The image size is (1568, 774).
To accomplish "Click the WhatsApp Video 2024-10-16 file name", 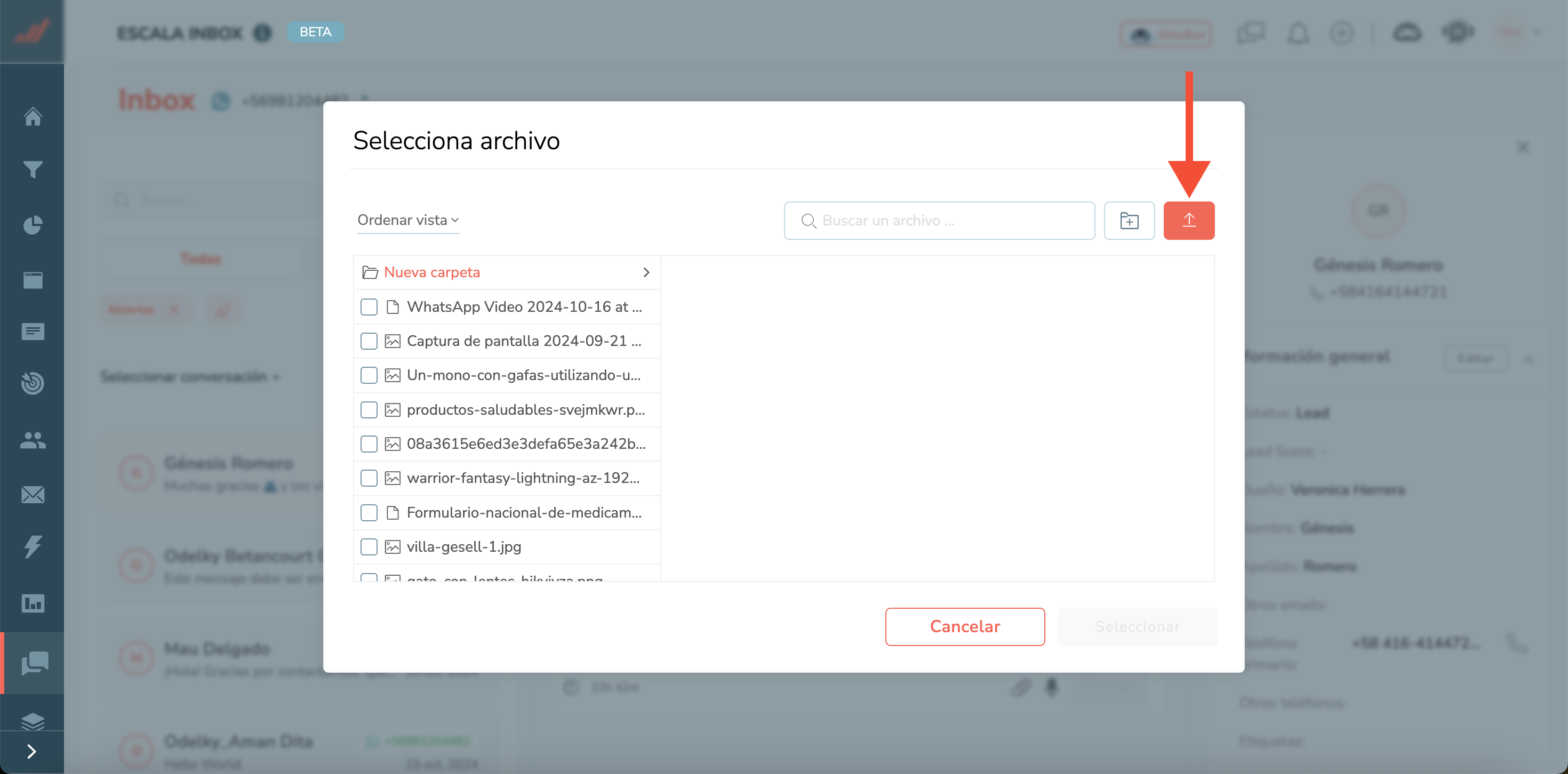I will [x=524, y=307].
